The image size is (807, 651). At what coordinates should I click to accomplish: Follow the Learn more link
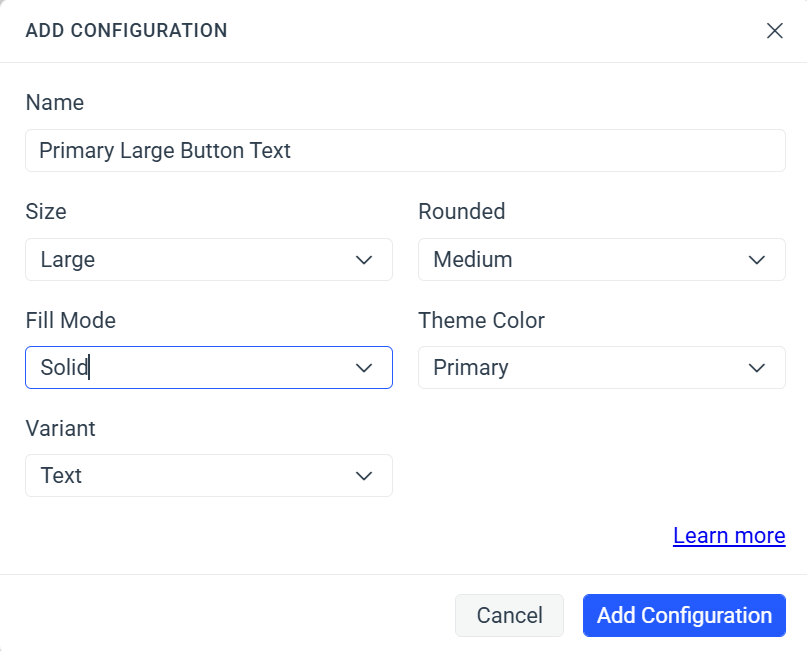coord(729,535)
